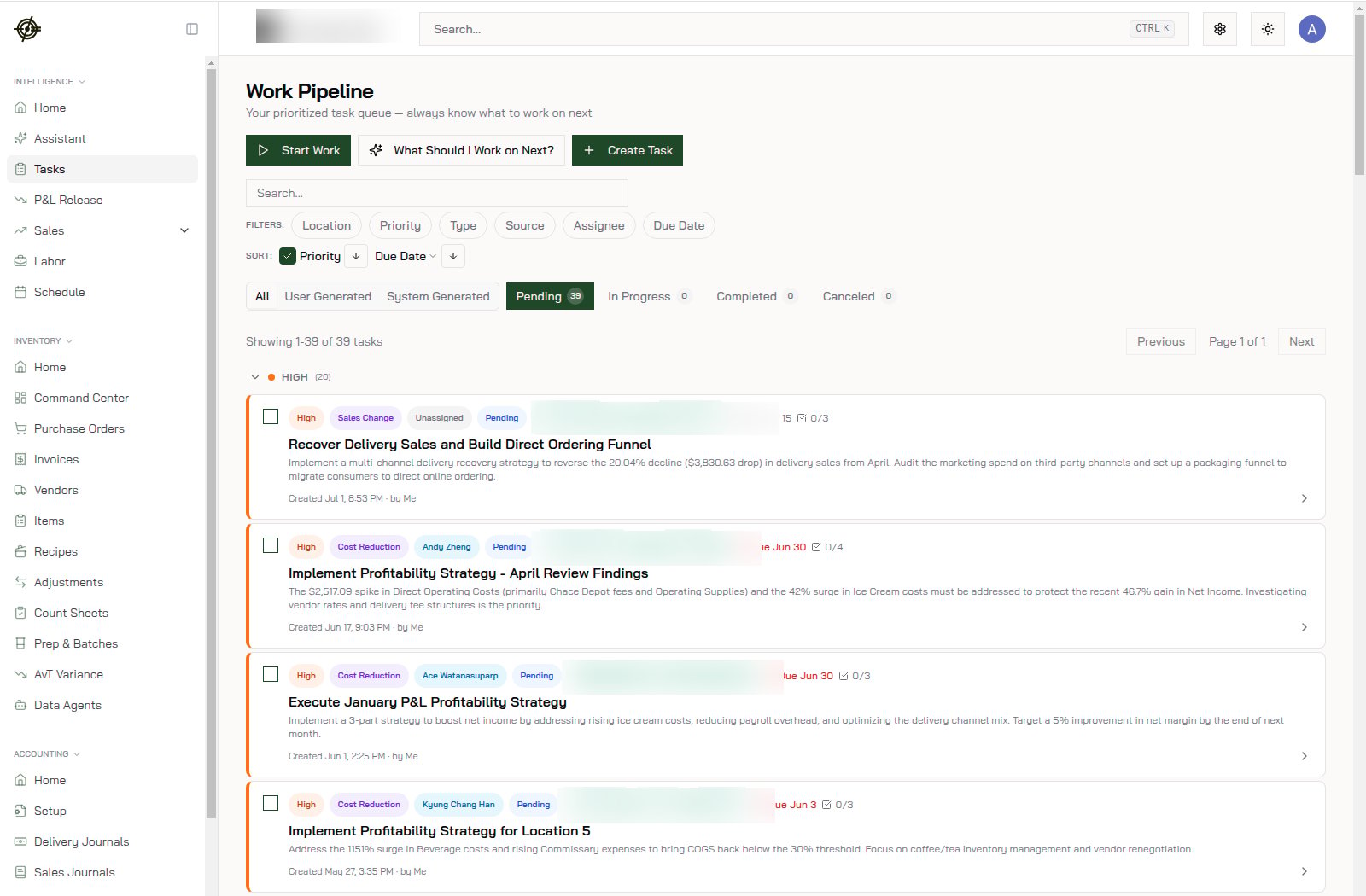This screenshot has height=896, width=1366.
Task: Click the task list Search field
Action: click(x=437, y=193)
